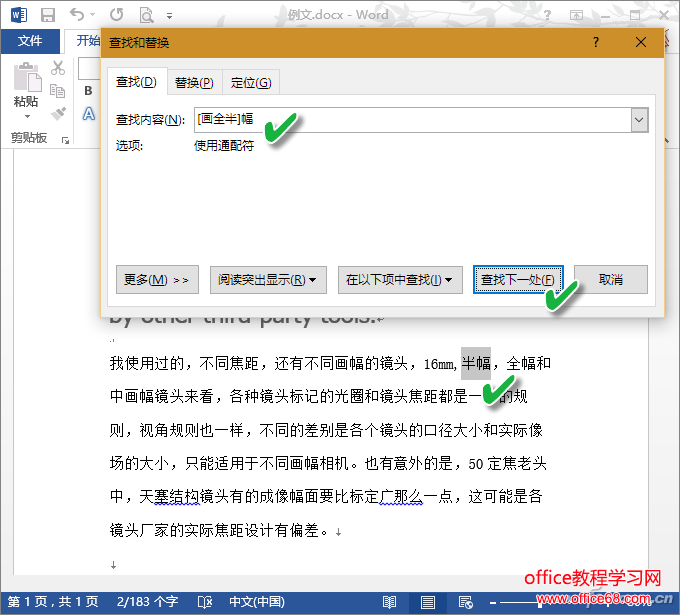The image size is (680, 615).
Task: Click the 使用通配符 option text
Action: (x=224, y=146)
